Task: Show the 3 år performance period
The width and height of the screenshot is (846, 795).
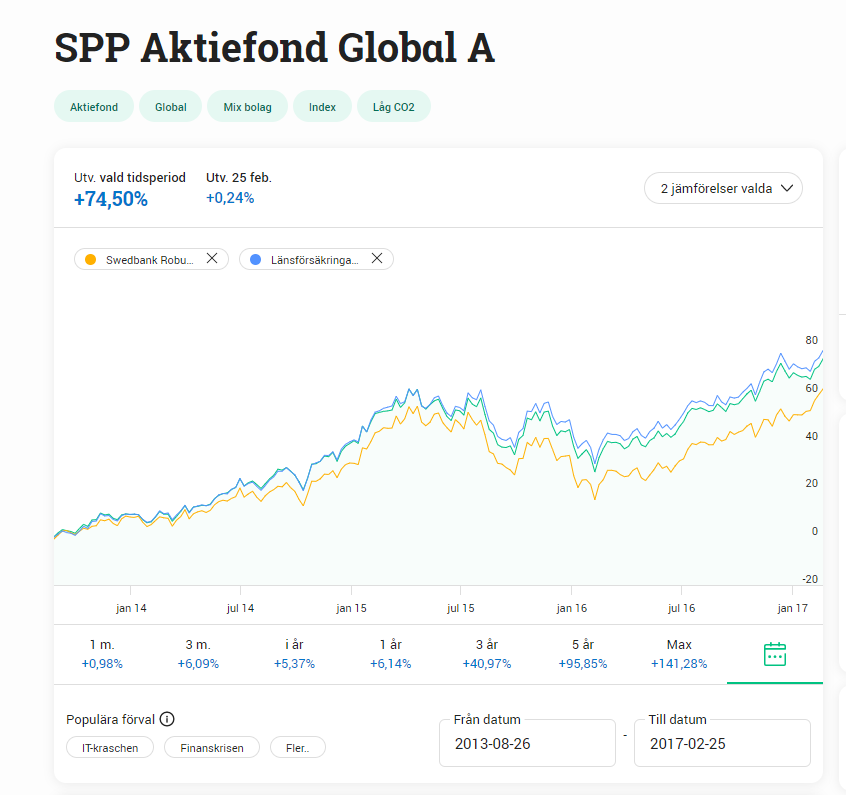Action: [x=487, y=654]
